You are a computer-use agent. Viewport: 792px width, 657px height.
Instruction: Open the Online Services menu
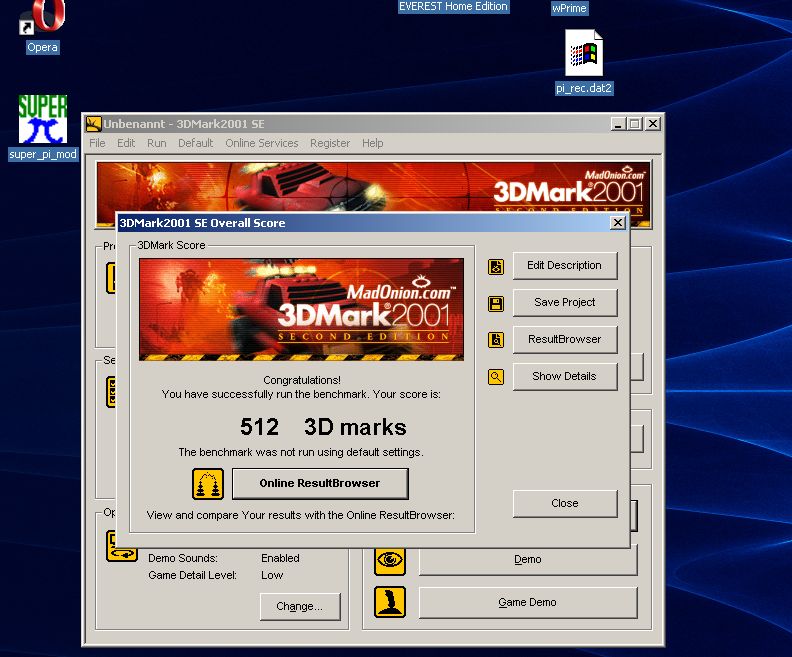262,143
